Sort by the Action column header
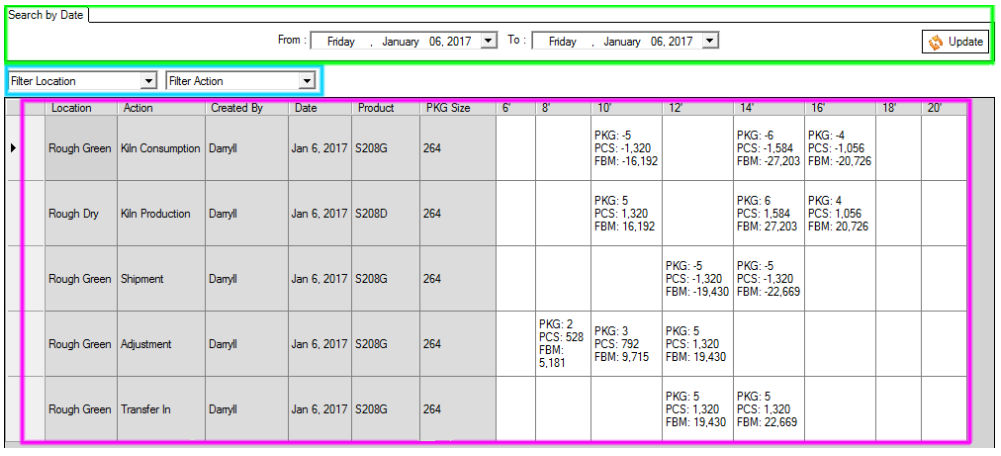Viewport: 1001px width, 456px height. pos(162,108)
